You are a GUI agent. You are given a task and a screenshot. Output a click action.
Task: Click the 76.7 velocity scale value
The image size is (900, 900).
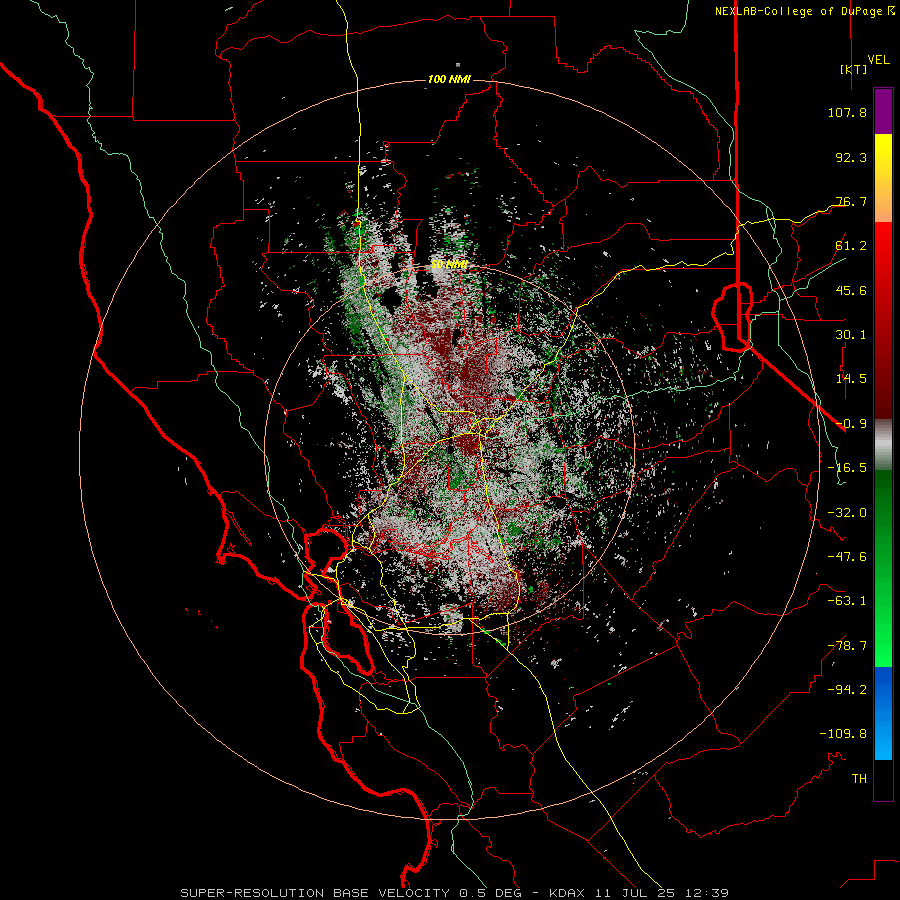(851, 201)
